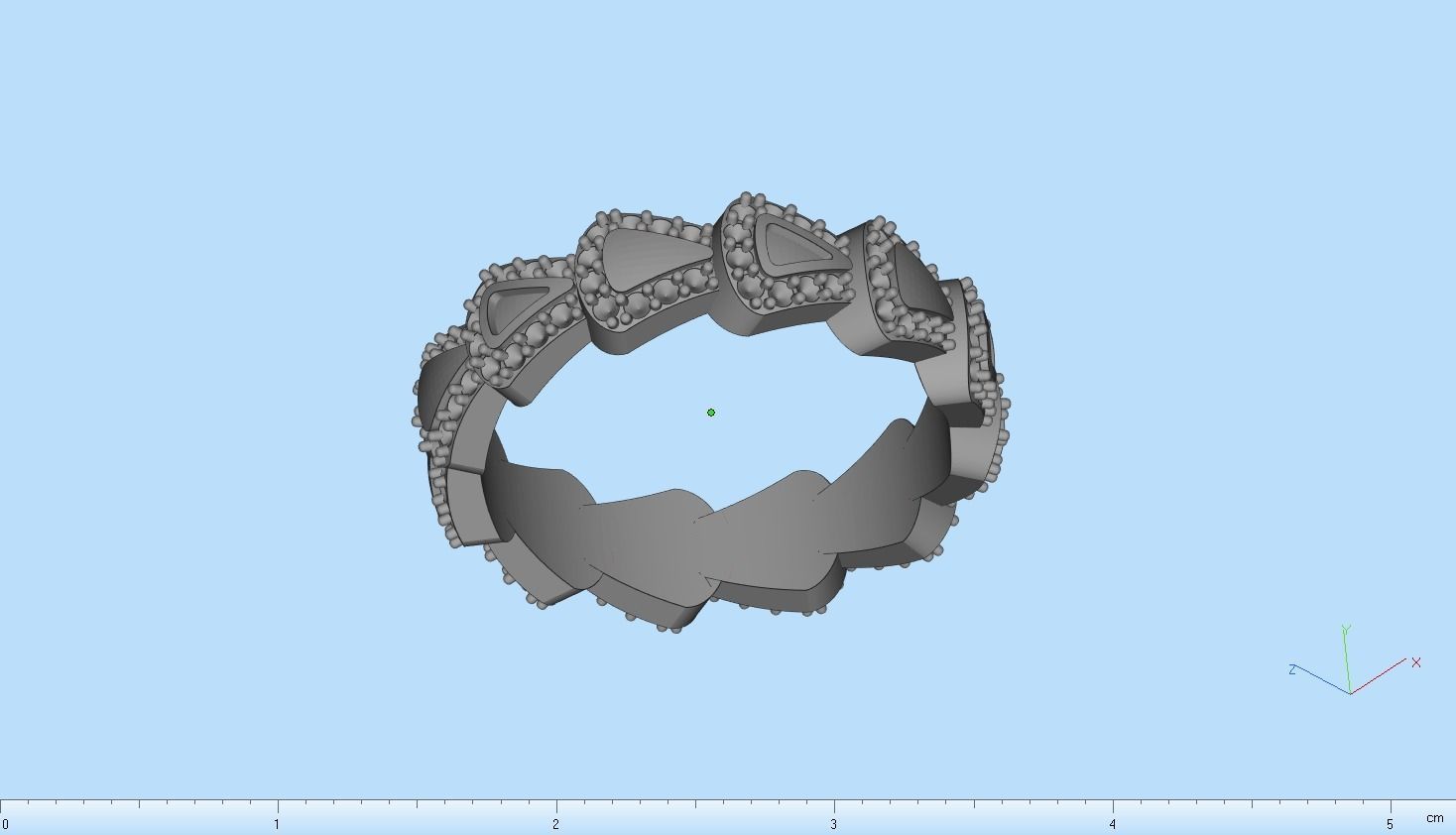Select the 3D ring model
Image resolution: width=1456 pixels, height=835 pixels.
tap(711, 412)
